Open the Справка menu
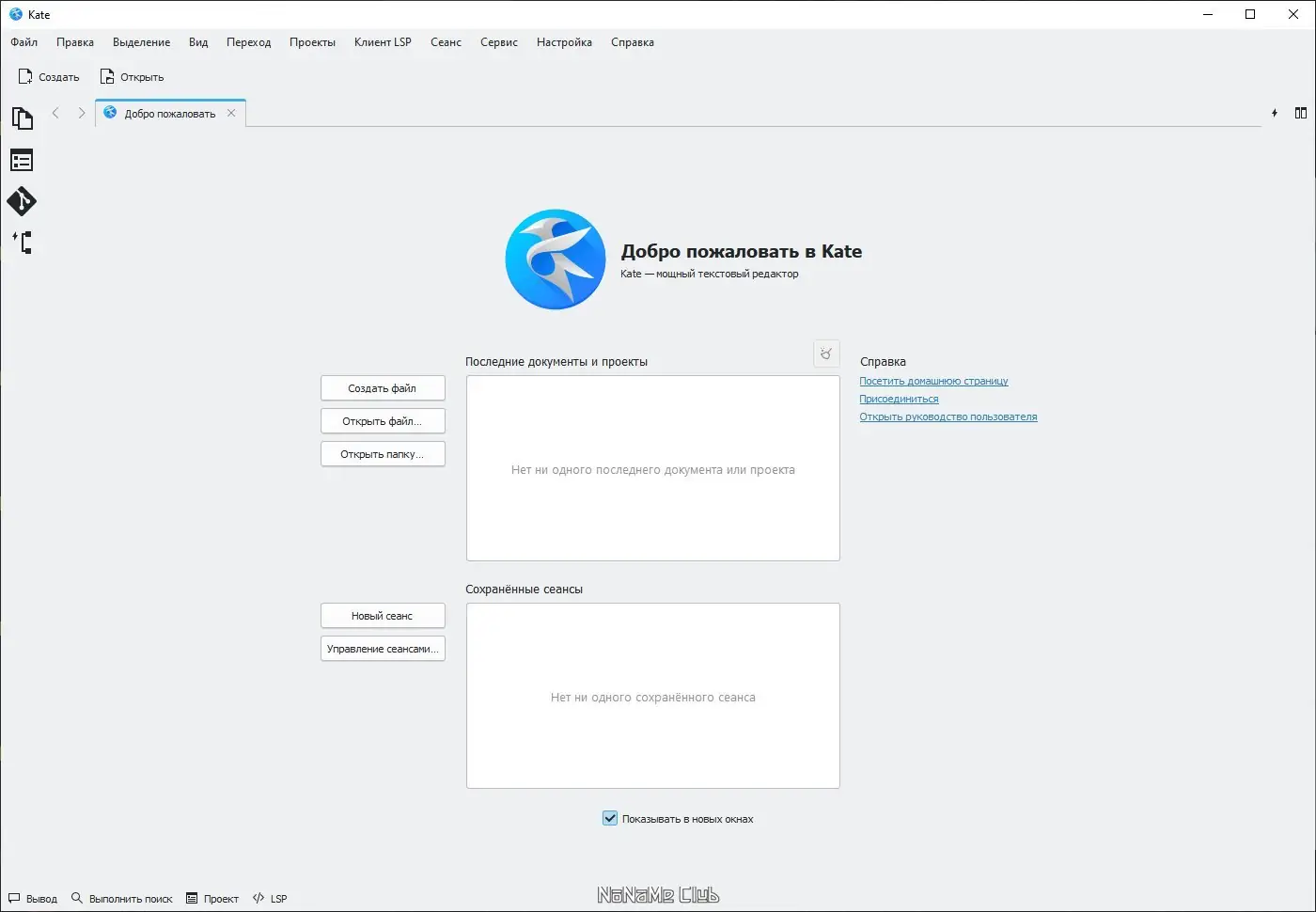The image size is (1316, 912). tap(633, 42)
